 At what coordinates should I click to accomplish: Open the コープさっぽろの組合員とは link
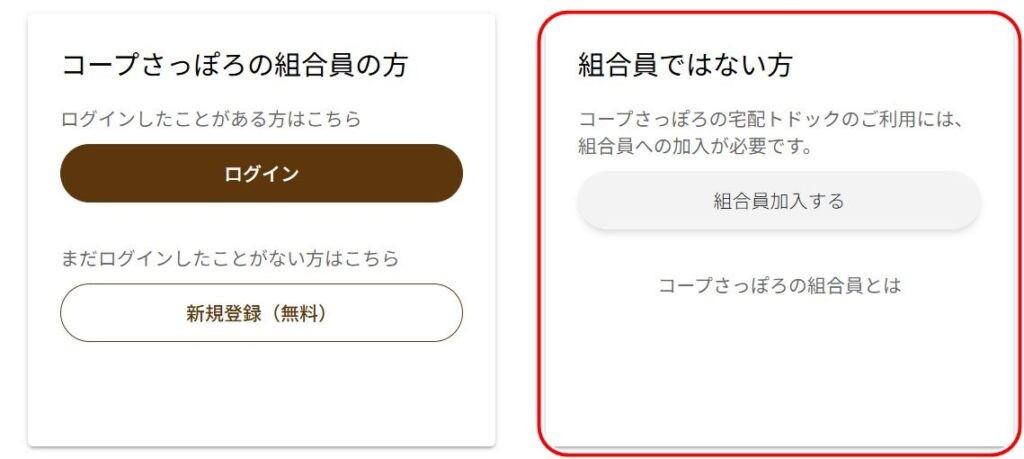point(779,286)
